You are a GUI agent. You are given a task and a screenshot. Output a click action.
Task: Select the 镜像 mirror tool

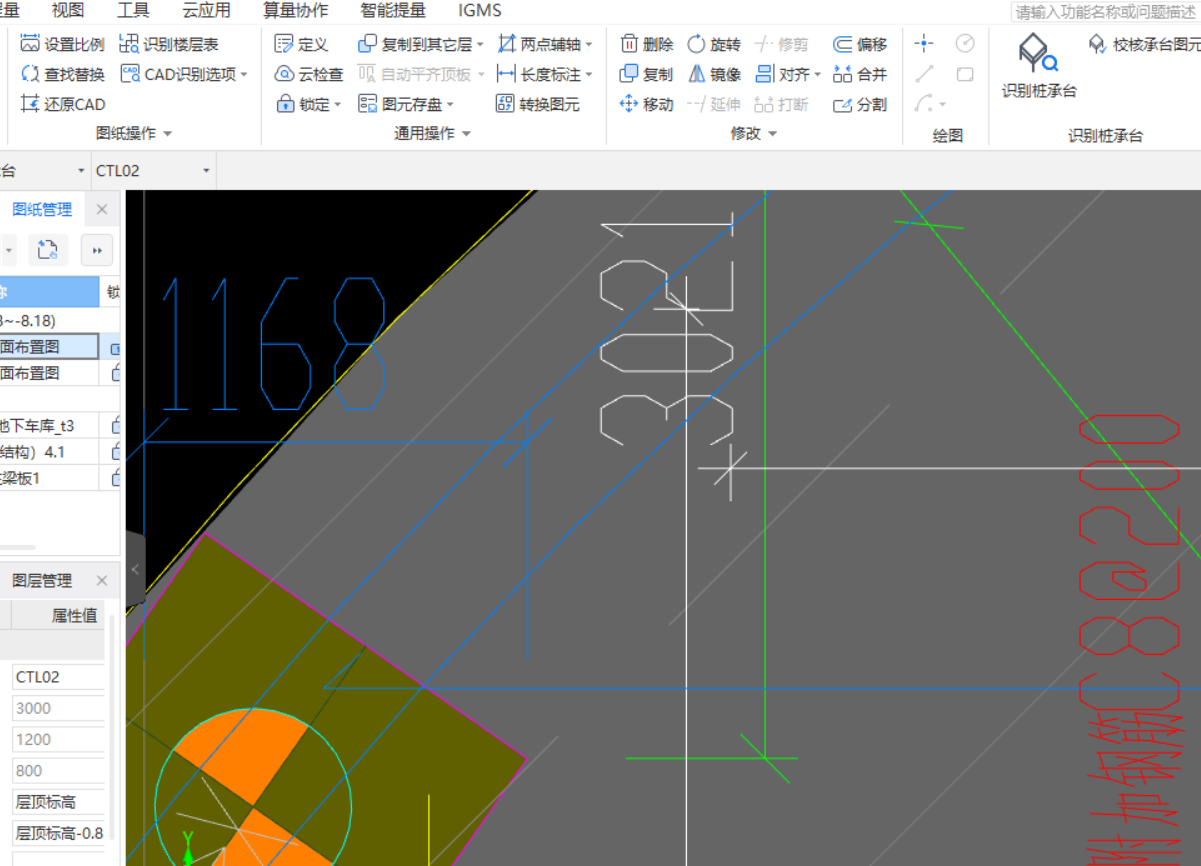[x=713, y=74]
